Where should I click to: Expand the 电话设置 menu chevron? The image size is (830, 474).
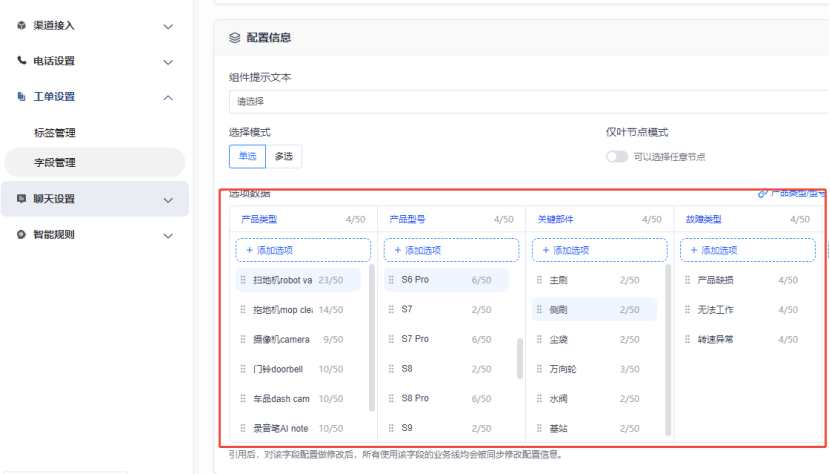[x=168, y=62]
